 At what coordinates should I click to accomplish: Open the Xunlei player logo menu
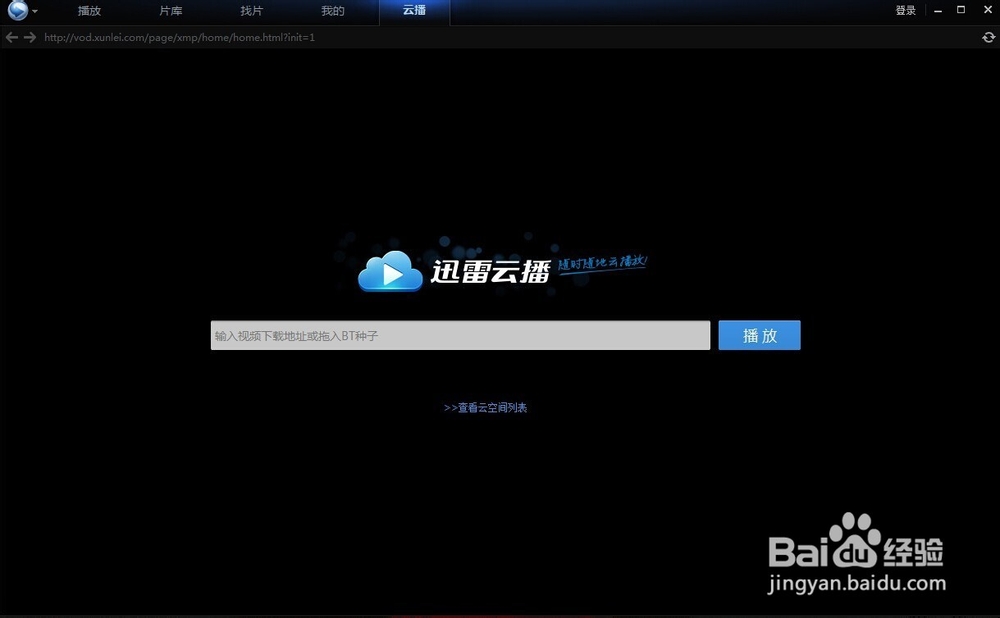pos(17,10)
